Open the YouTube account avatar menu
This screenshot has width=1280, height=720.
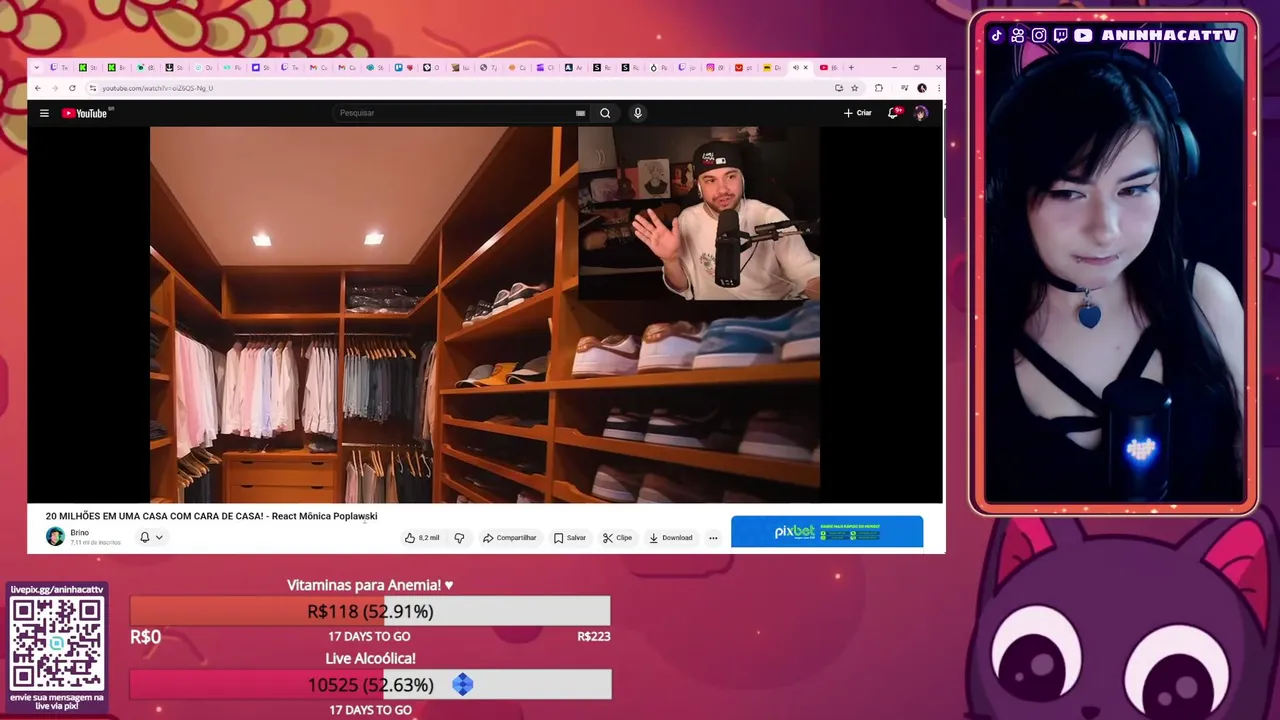(x=921, y=113)
